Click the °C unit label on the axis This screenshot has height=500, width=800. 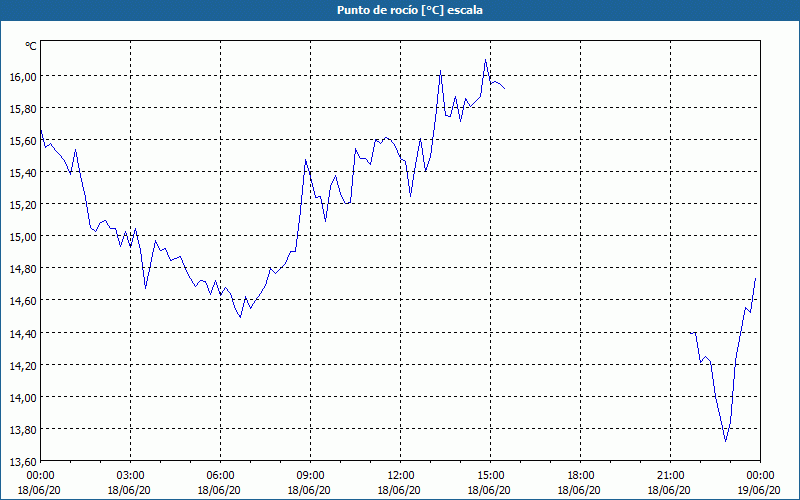tap(31, 46)
